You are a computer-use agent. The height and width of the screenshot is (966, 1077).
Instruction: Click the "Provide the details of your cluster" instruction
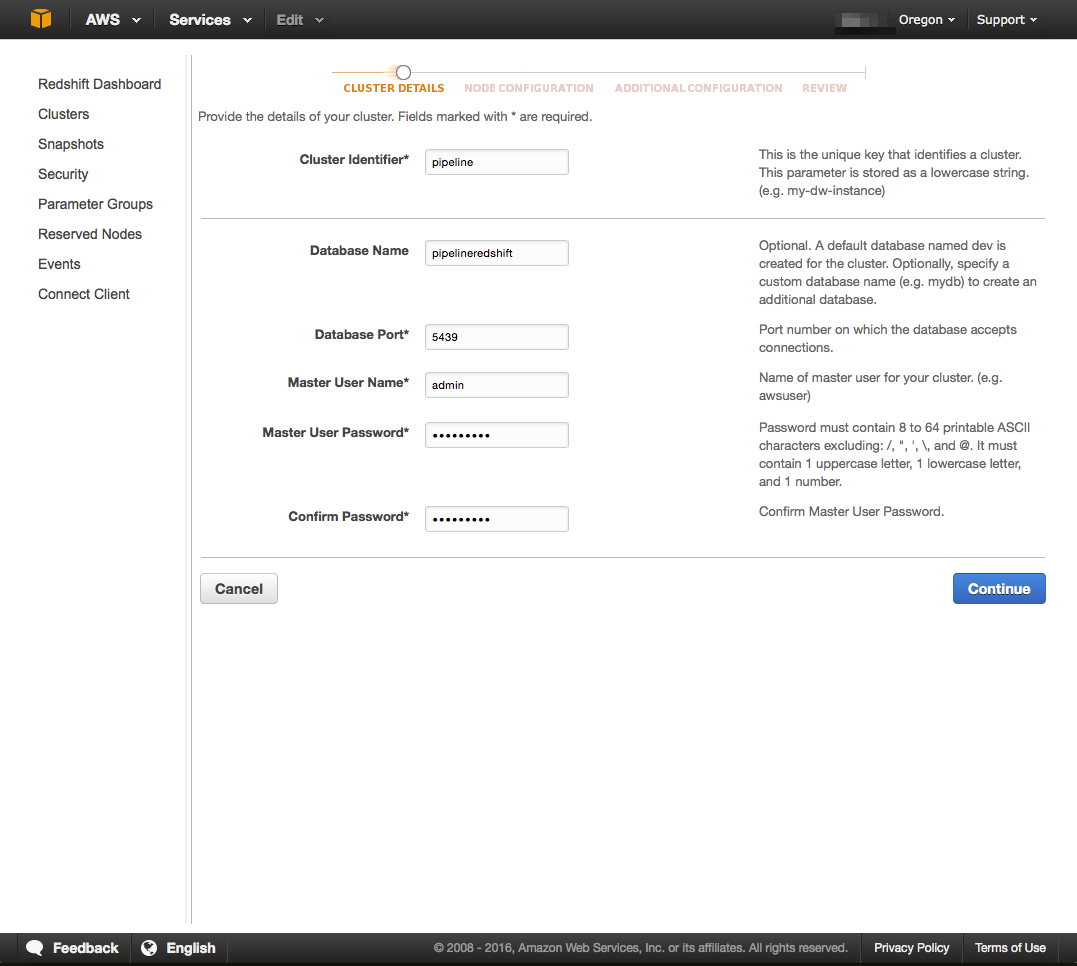point(395,117)
